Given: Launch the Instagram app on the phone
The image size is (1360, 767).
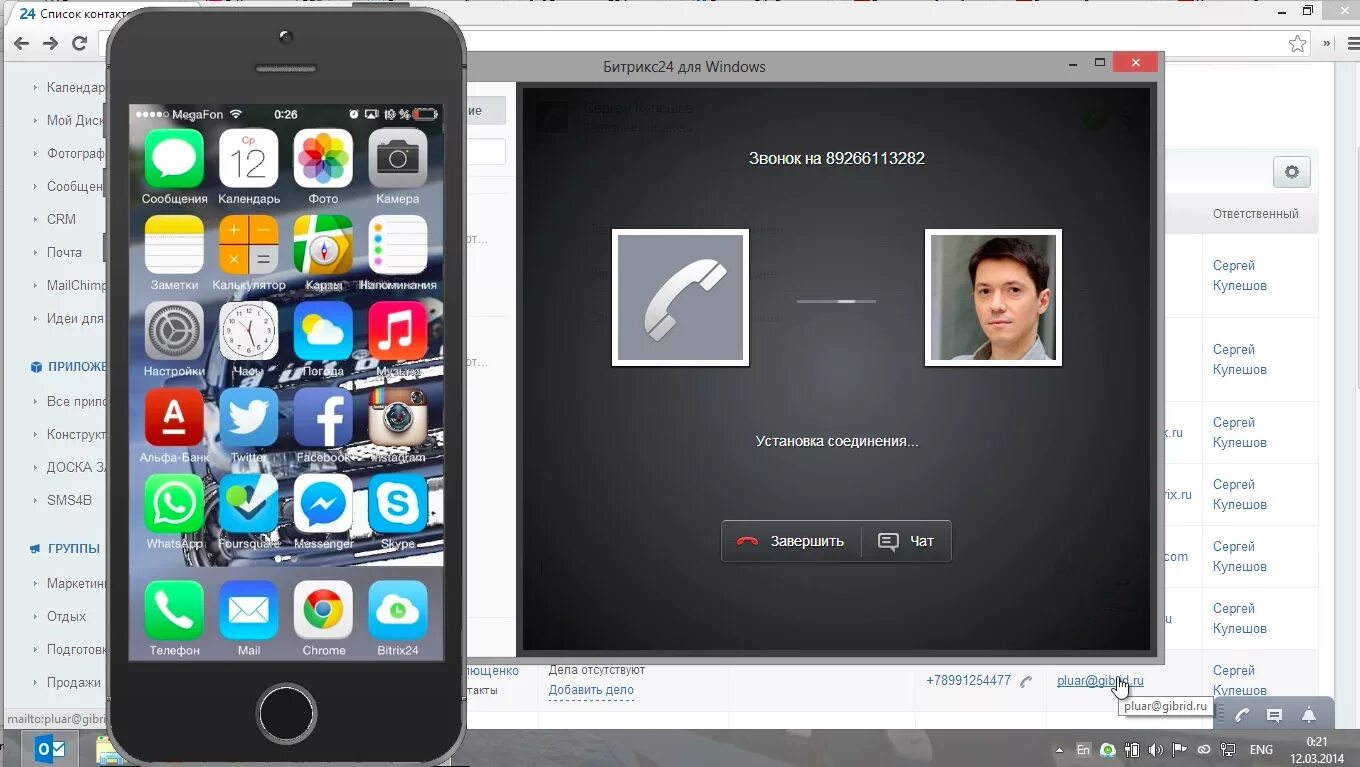Looking at the screenshot, I should pos(397,417).
